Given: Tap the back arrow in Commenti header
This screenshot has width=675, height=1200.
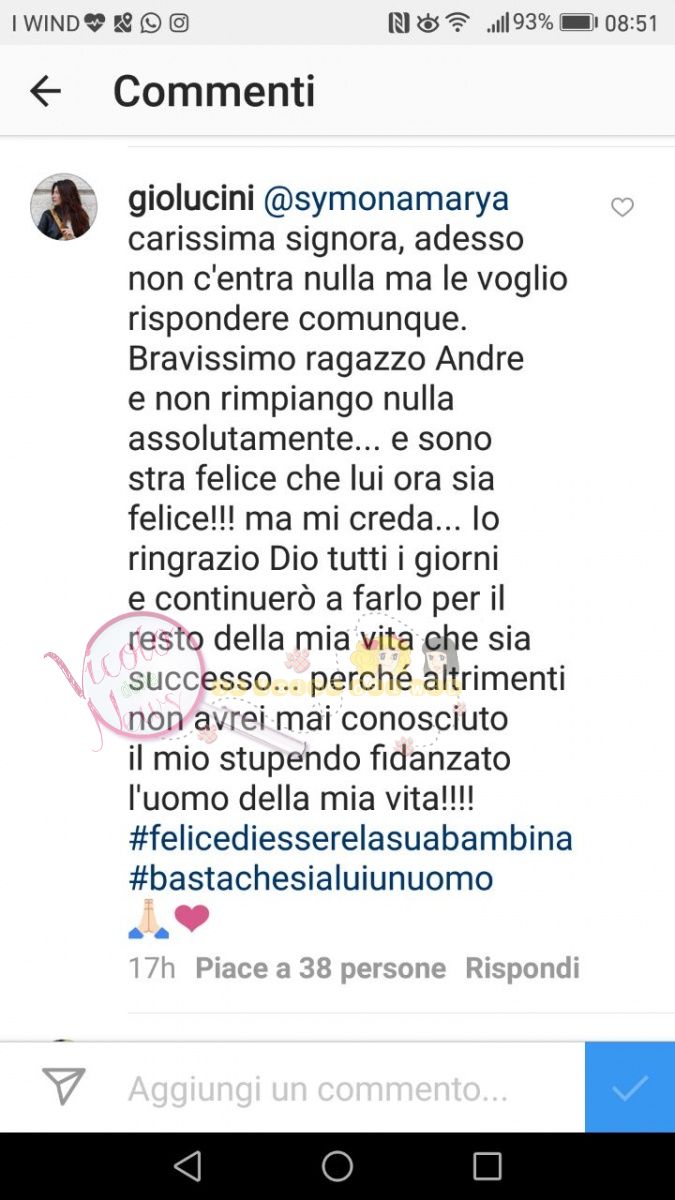Looking at the screenshot, I should [45, 91].
